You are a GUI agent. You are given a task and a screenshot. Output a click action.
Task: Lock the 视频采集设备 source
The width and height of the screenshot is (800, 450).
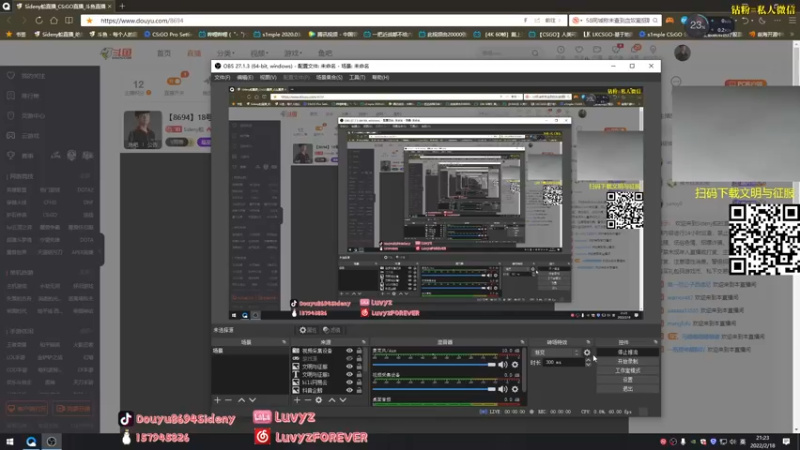click(359, 351)
